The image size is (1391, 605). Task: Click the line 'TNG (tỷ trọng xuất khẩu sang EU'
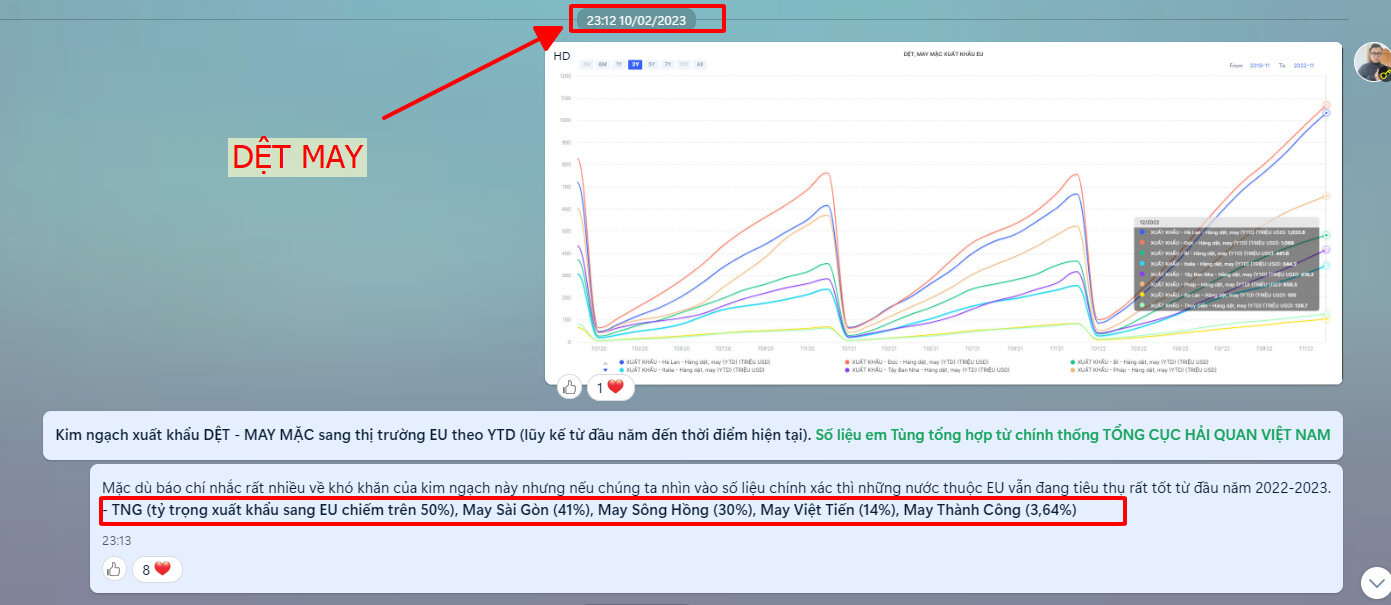coord(589,511)
